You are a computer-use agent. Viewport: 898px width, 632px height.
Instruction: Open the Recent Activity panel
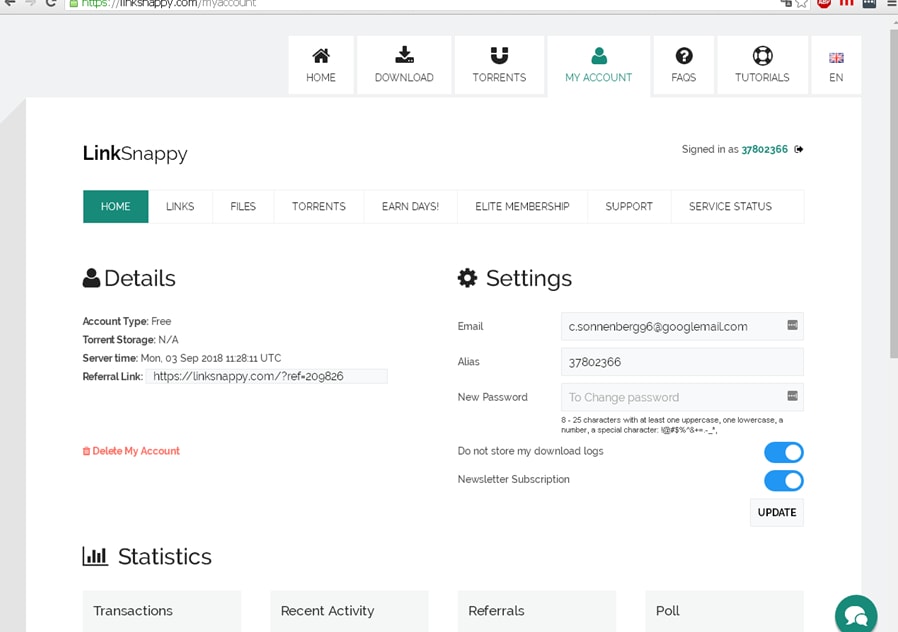click(349, 611)
